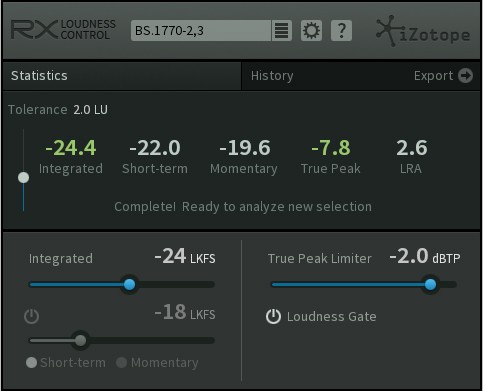Image resolution: width=483 pixels, height=391 pixels.
Task: Click the -18 LKFS slider handle
Action: (80, 340)
